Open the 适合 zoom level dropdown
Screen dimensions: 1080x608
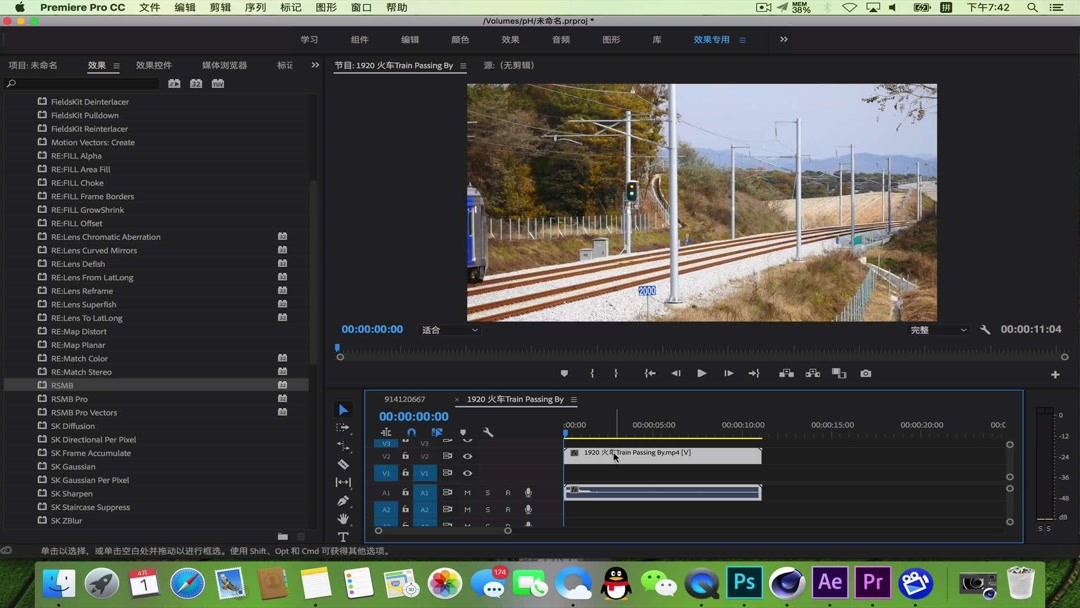coord(450,330)
